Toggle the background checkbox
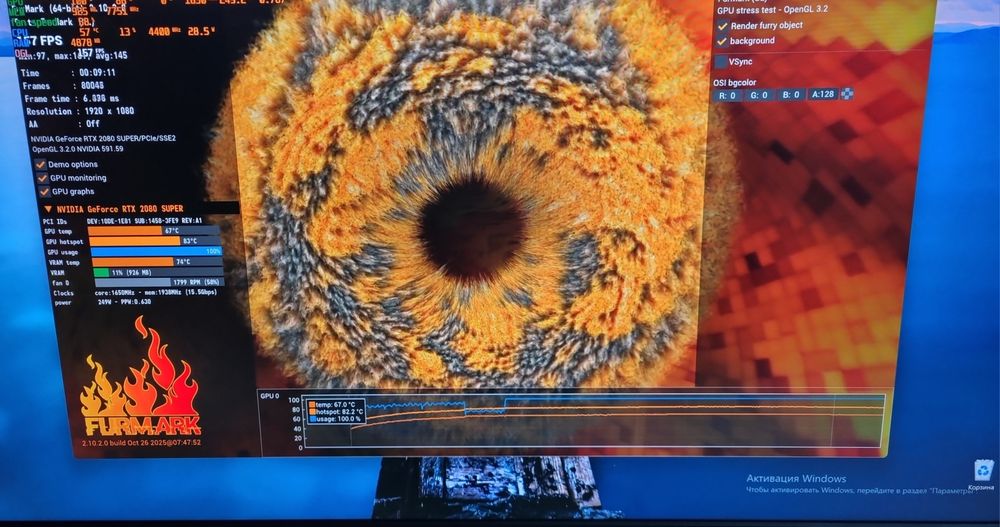This screenshot has width=1000, height=527. click(x=722, y=41)
